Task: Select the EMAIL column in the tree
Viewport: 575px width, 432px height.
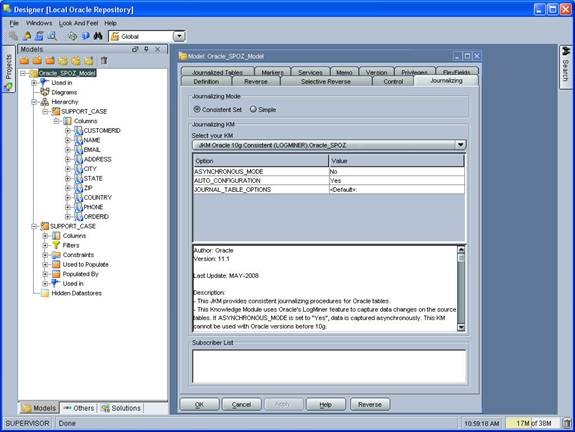Action: click(92, 150)
